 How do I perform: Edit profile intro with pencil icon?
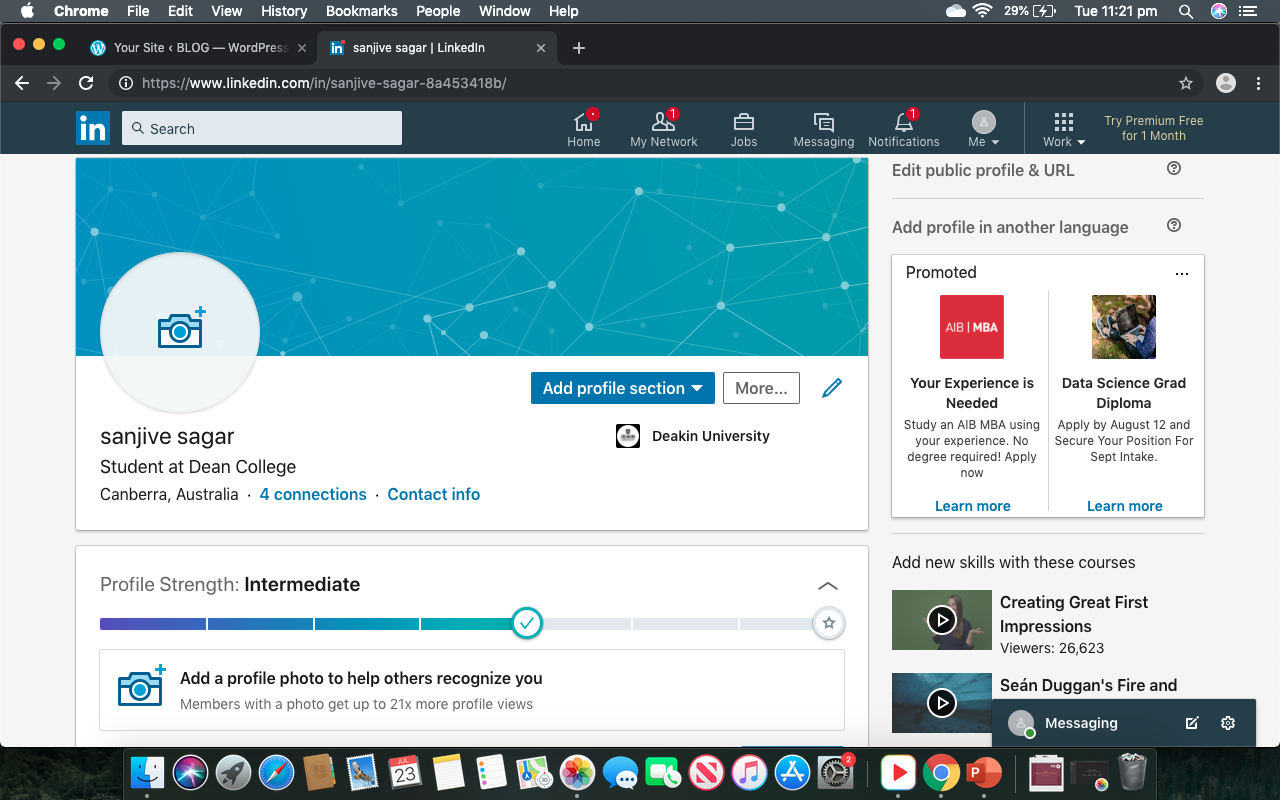[832, 388]
